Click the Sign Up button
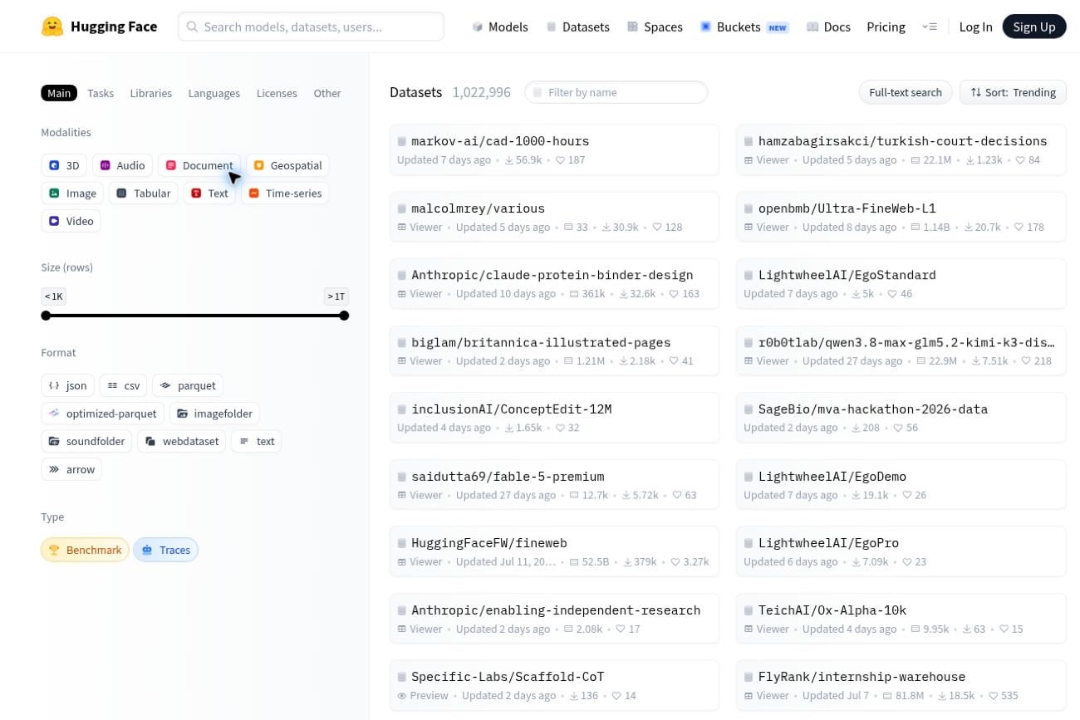The height and width of the screenshot is (720, 1080). click(x=1034, y=27)
